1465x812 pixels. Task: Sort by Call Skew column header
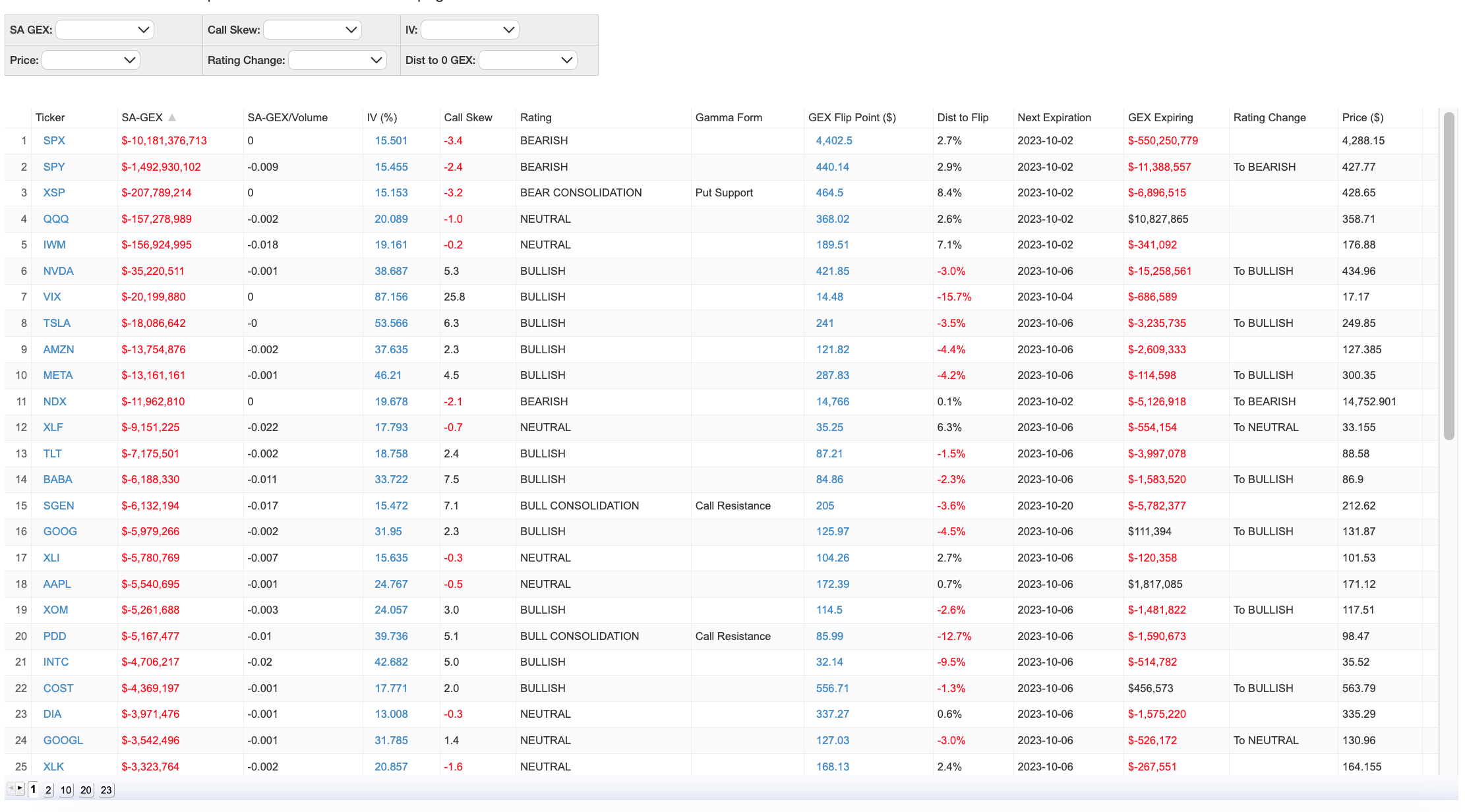click(x=468, y=117)
